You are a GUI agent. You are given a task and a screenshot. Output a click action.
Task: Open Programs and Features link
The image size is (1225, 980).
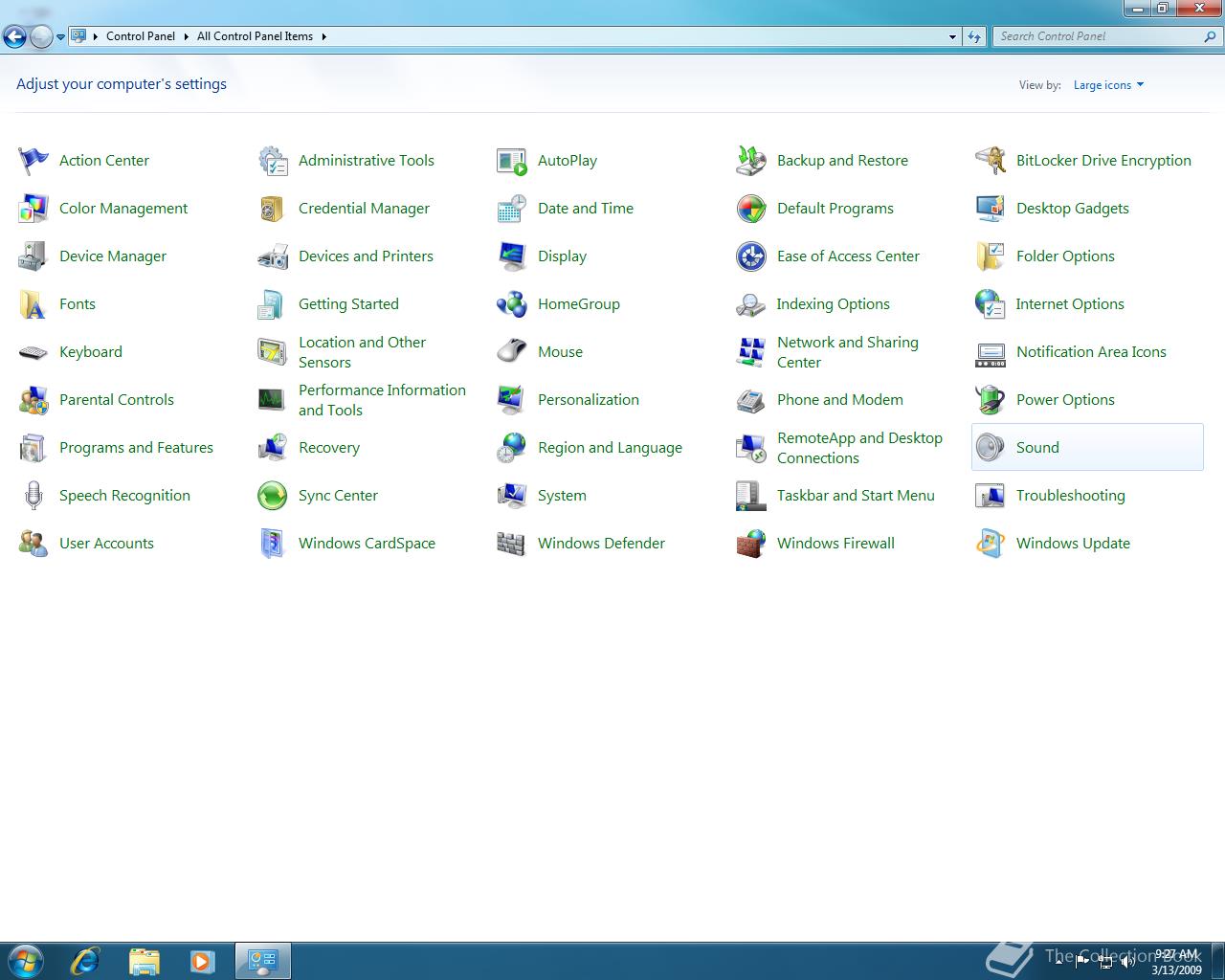136,448
